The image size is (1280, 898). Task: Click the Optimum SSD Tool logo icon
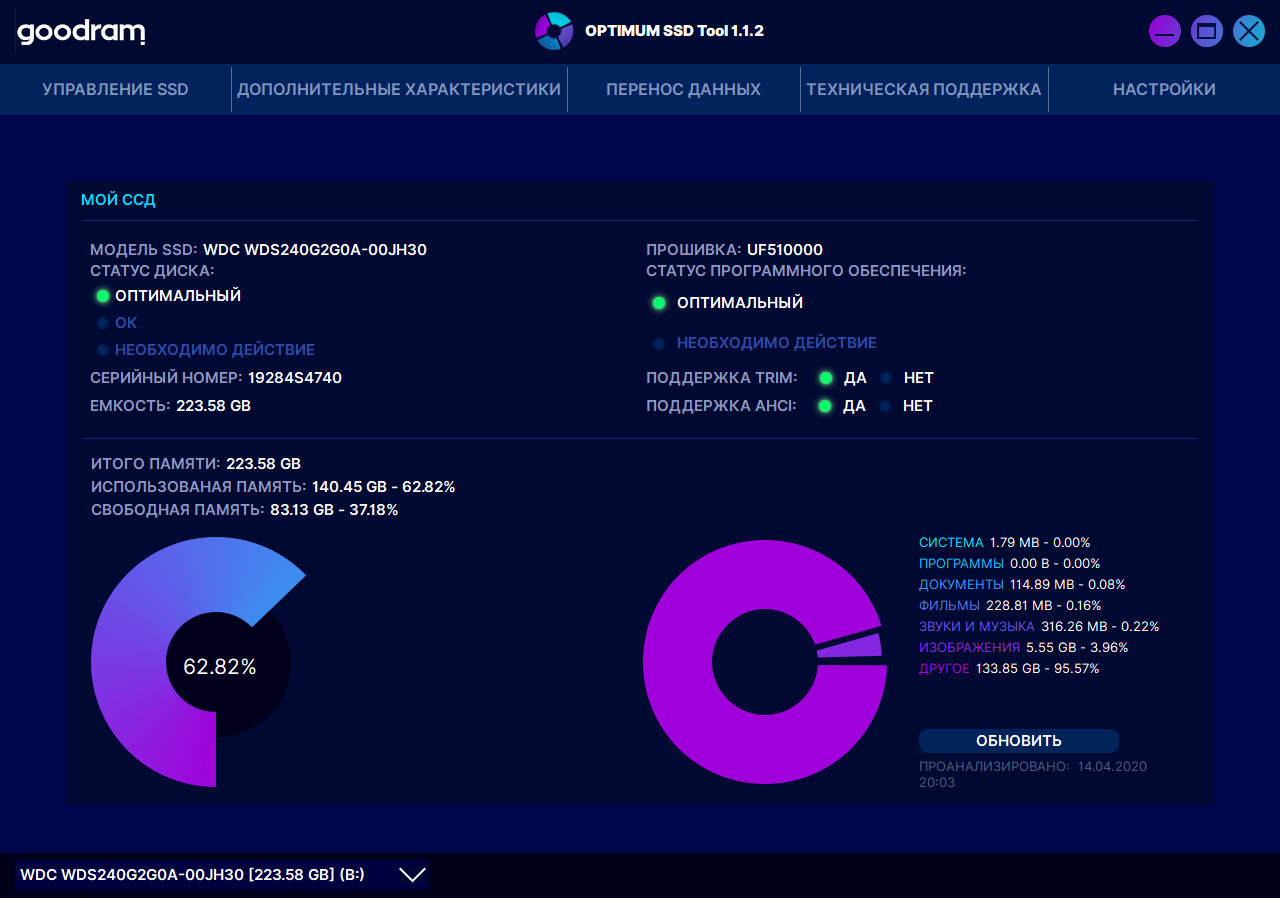[x=553, y=31]
